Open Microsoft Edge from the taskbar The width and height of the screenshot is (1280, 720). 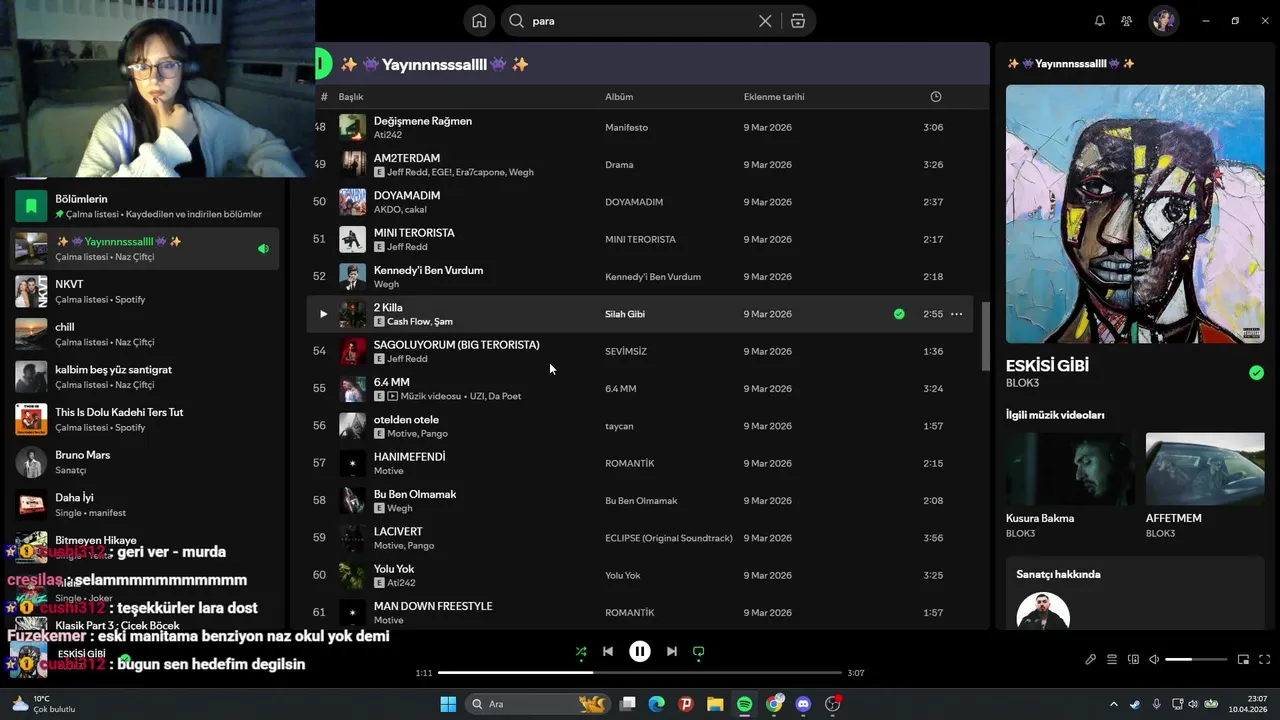[656, 704]
